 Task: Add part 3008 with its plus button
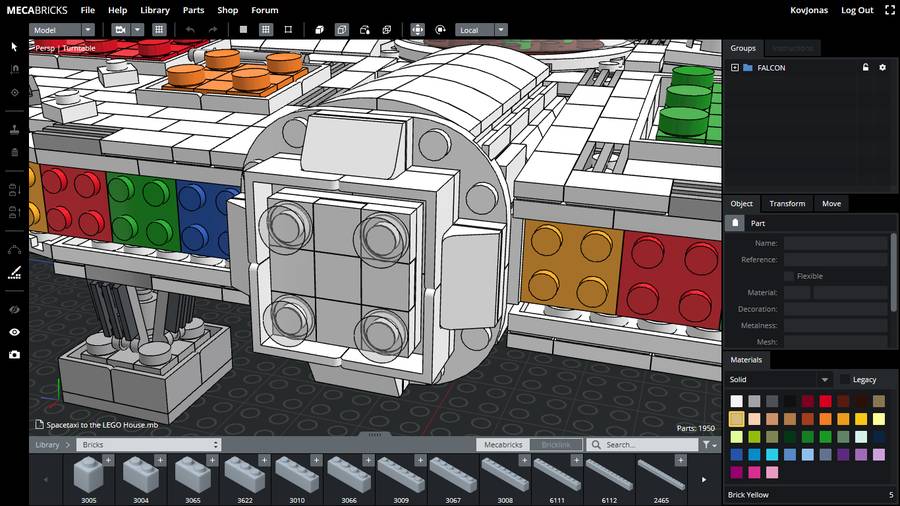(524, 460)
